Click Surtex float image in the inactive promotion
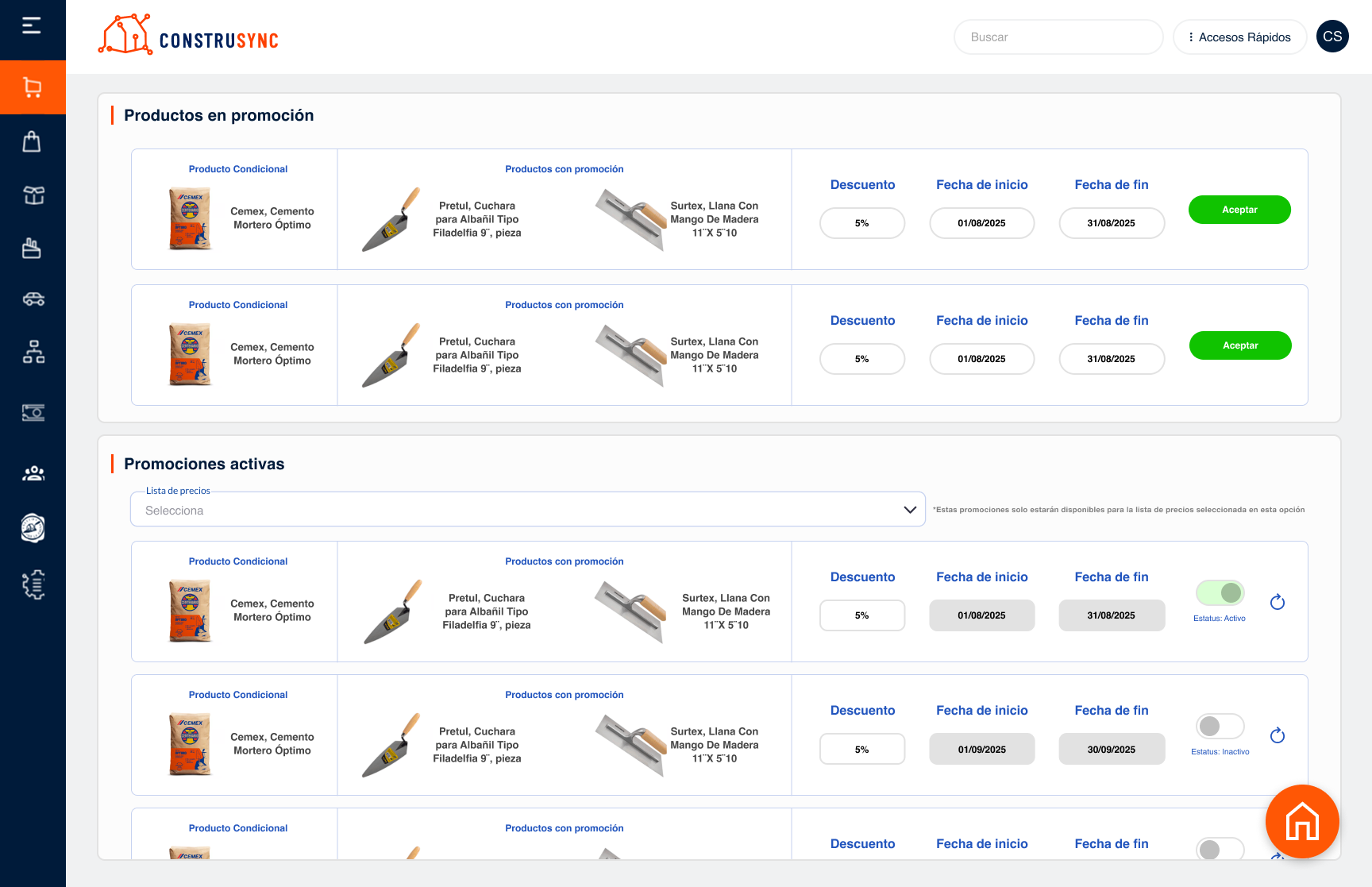The image size is (1372, 887). pyautogui.click(x=631, y=745)
